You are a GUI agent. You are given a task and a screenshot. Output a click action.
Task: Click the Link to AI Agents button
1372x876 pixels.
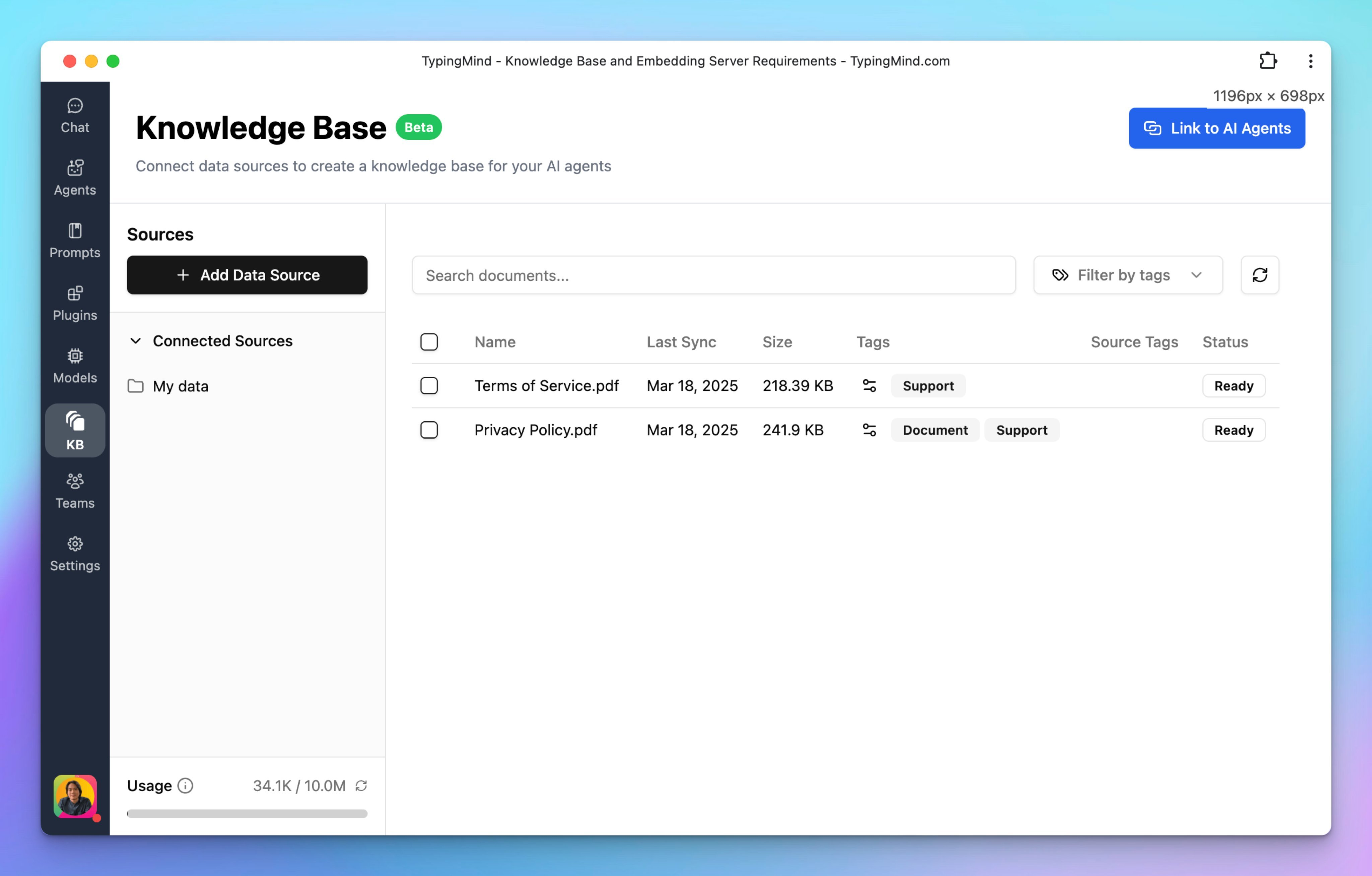(1216, 128)
